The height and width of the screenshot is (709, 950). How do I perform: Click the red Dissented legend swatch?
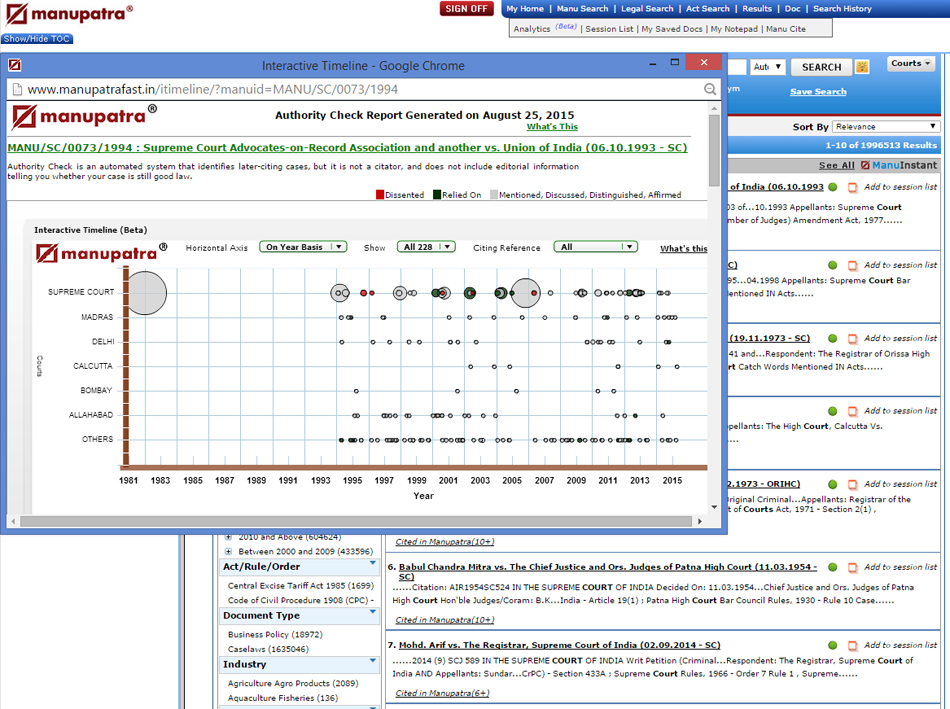pyautogui.click(x=380, y=195)
